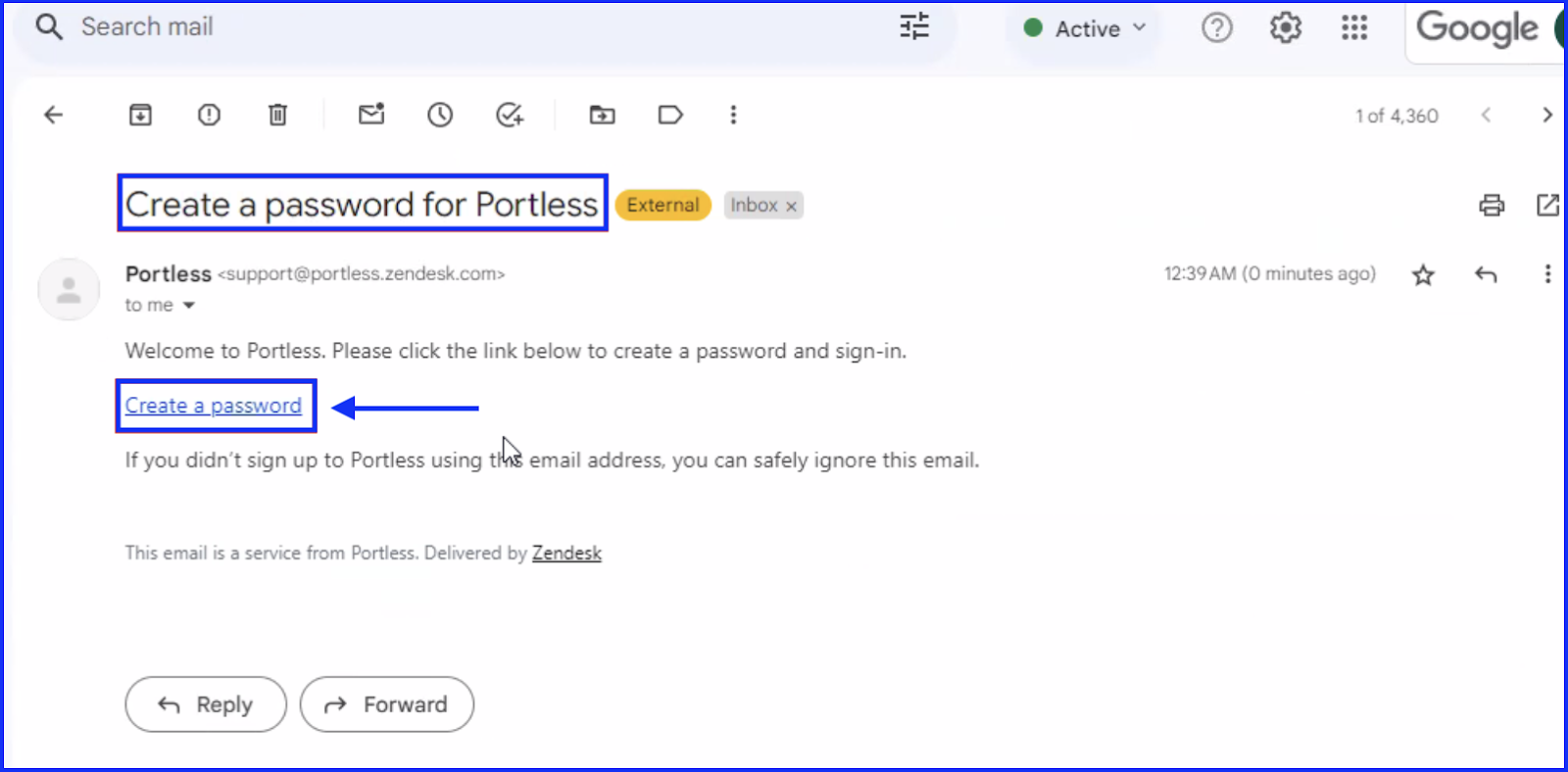
Task: Star the Portless email
Action: [1423, 274]
